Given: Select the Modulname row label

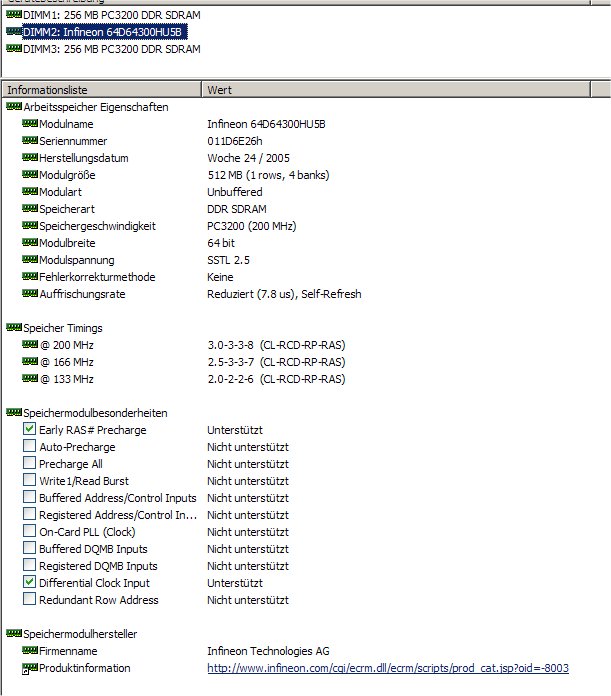Looking at the screenshot, I should [66, 124].
